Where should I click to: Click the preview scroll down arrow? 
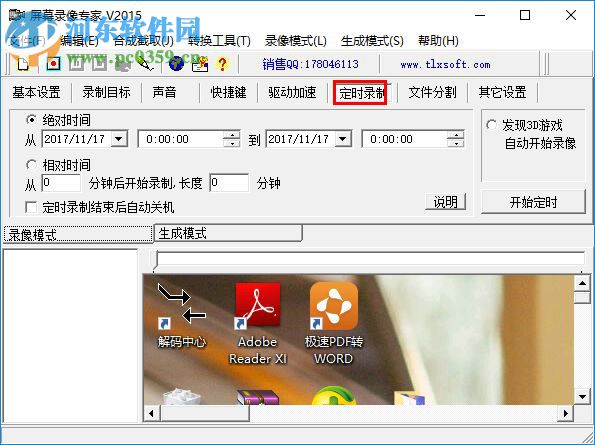click(x=582, y=397)
